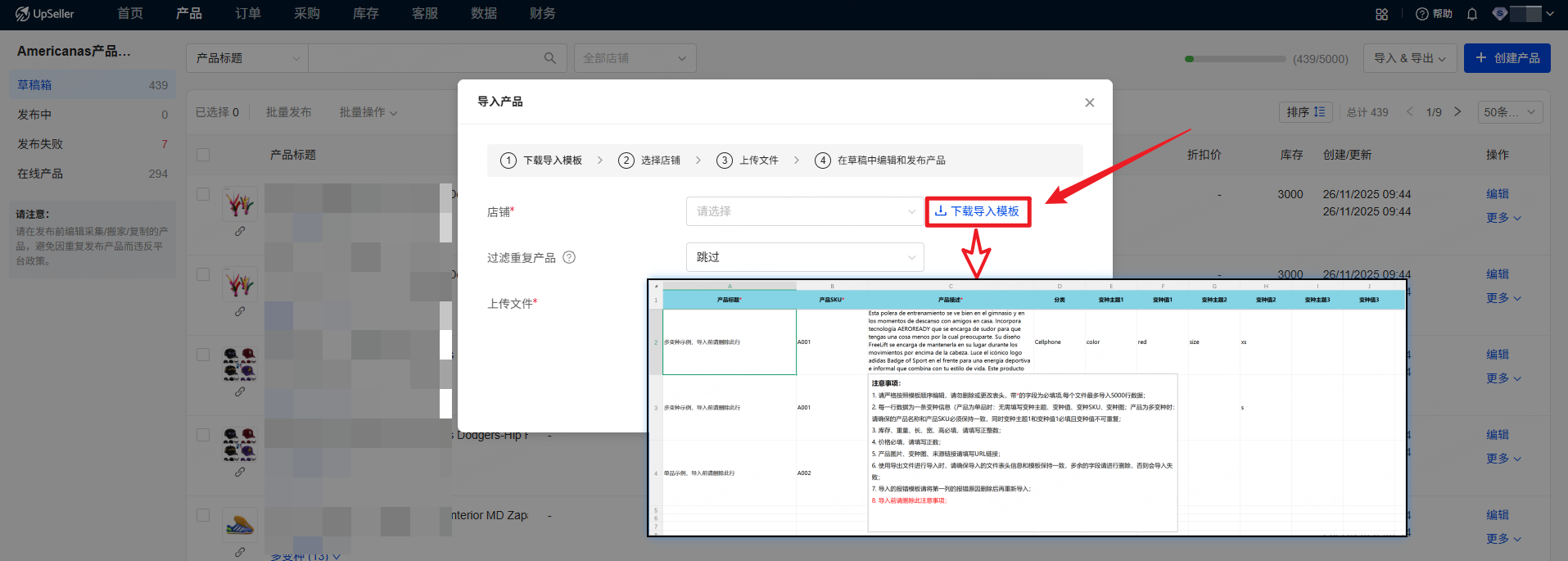Click the UpSeller logo
The width and height of the screenshot is (1568, 561).
45,14
